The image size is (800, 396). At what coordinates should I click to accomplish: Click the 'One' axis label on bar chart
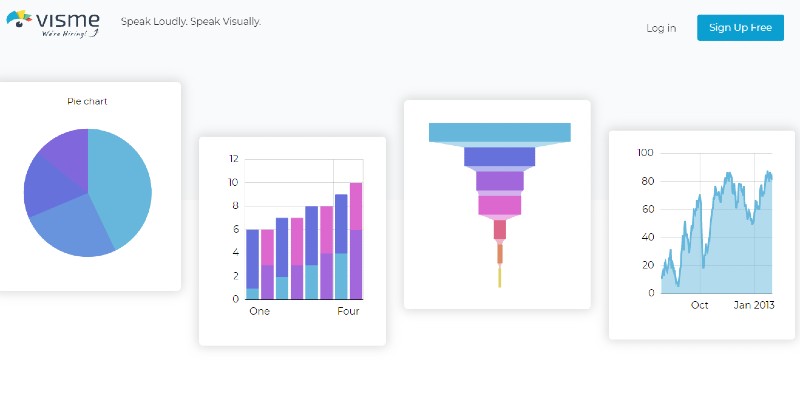[x=259, y=311]
